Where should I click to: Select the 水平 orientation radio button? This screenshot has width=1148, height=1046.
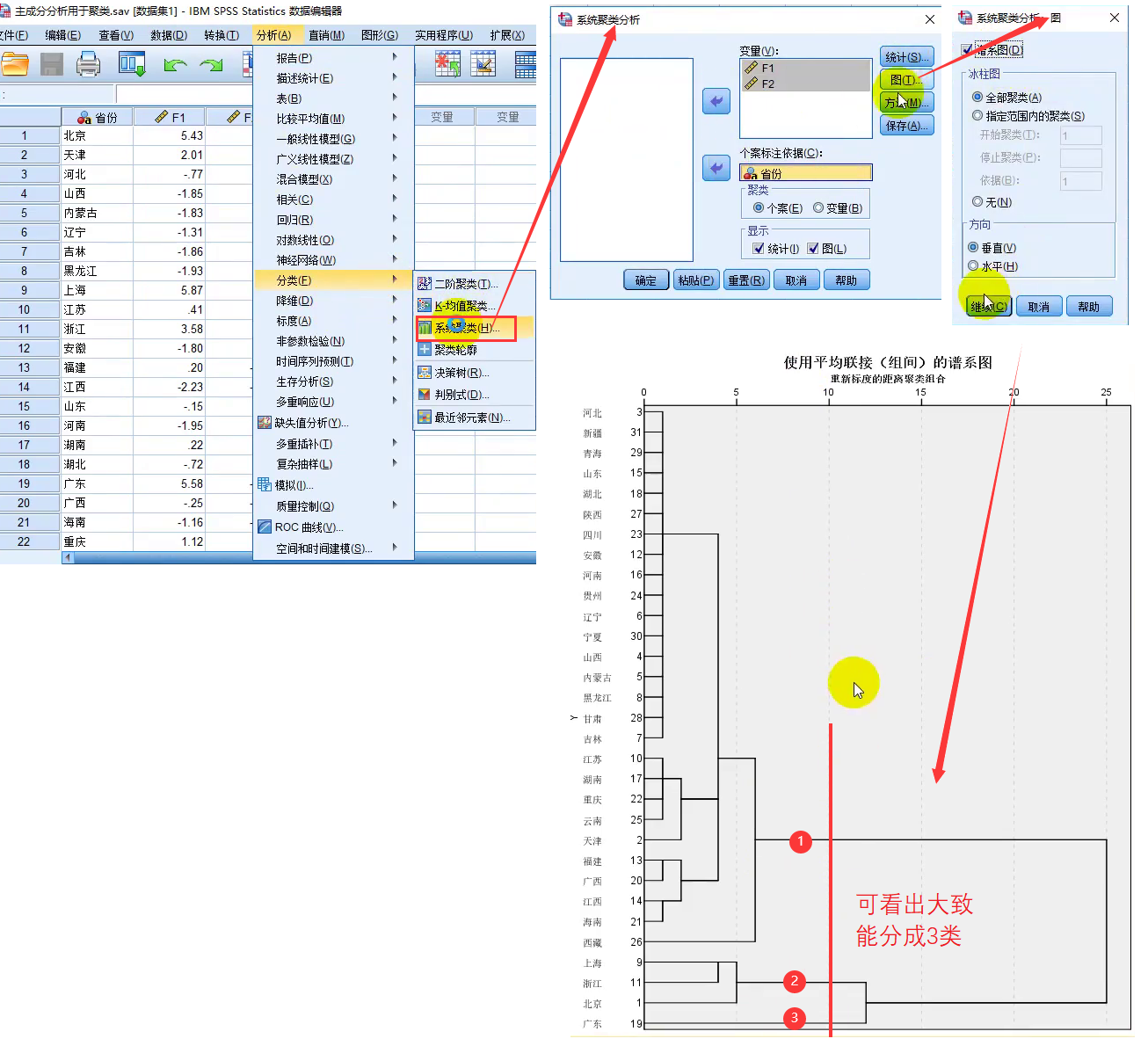[x=973, y=265]
